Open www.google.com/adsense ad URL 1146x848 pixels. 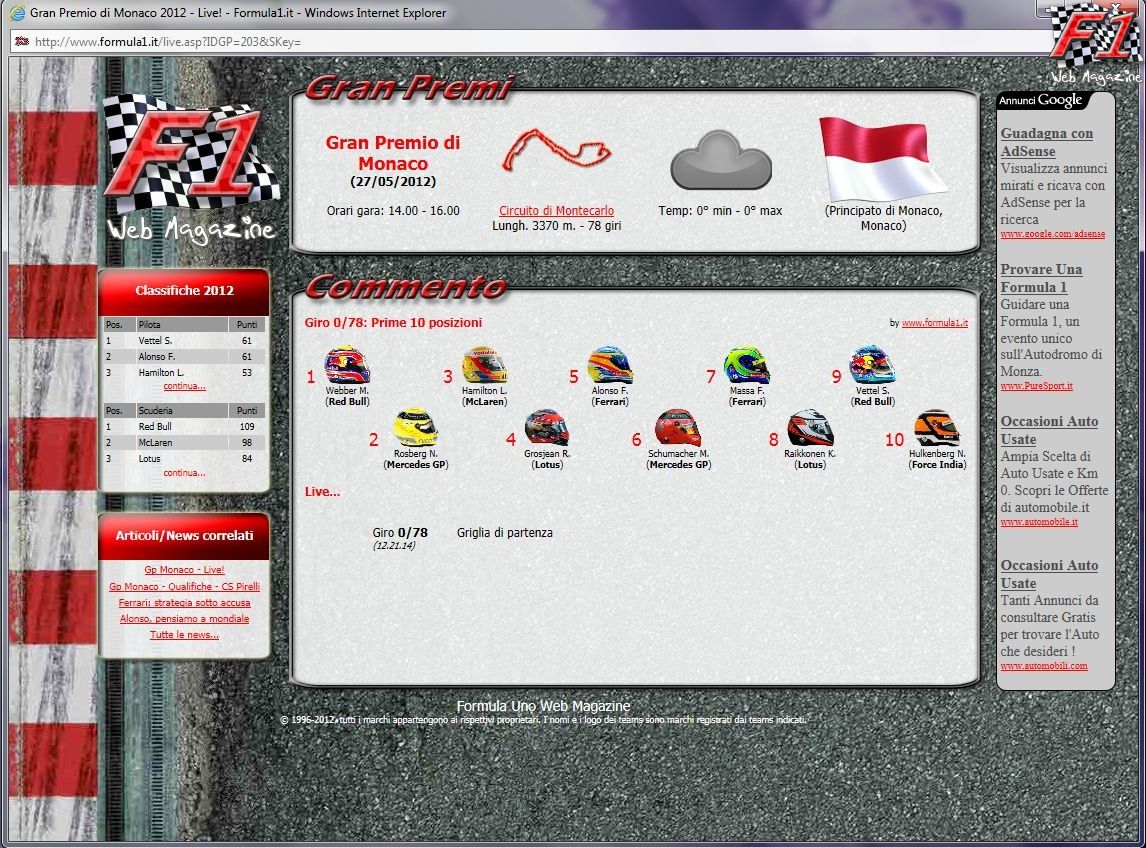pyautogui.click(x=1052, y=234)
